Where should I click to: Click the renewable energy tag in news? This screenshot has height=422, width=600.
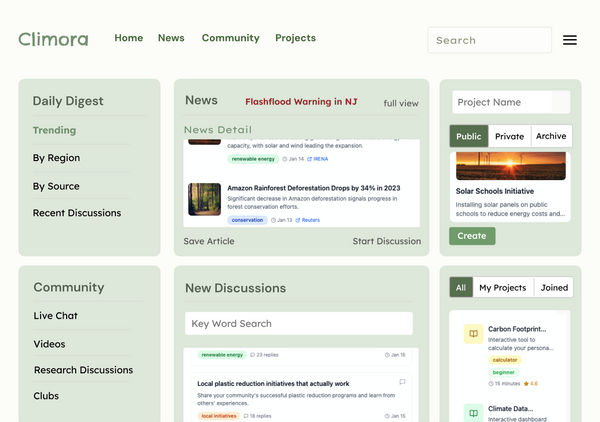coord(253,159)
